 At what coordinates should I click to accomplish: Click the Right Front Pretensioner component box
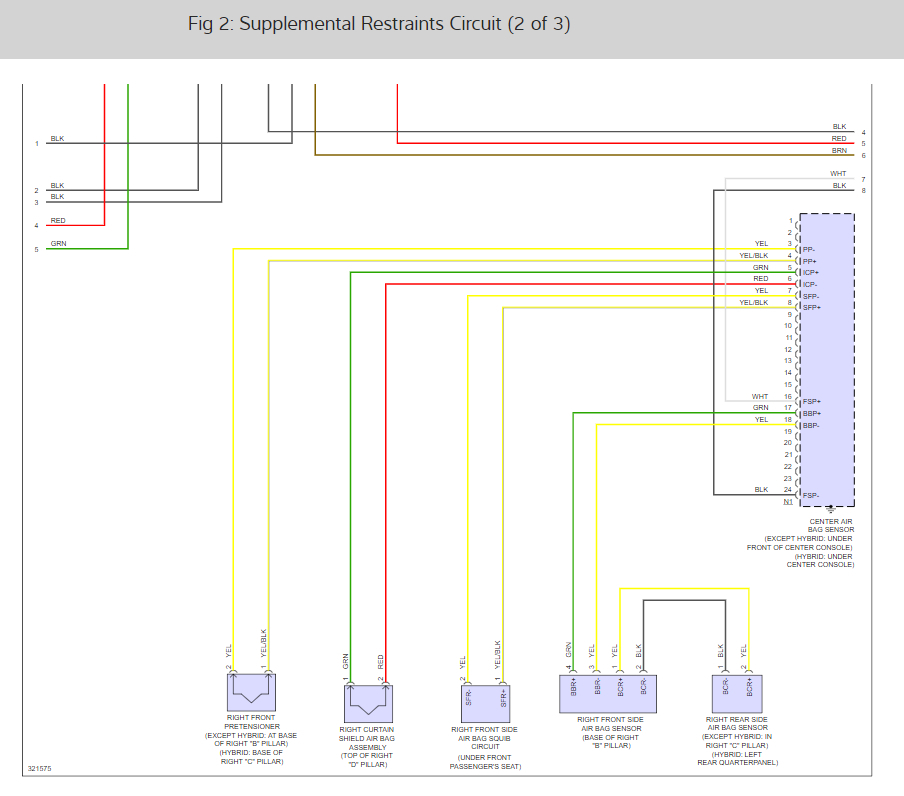[x=251, y=692]
